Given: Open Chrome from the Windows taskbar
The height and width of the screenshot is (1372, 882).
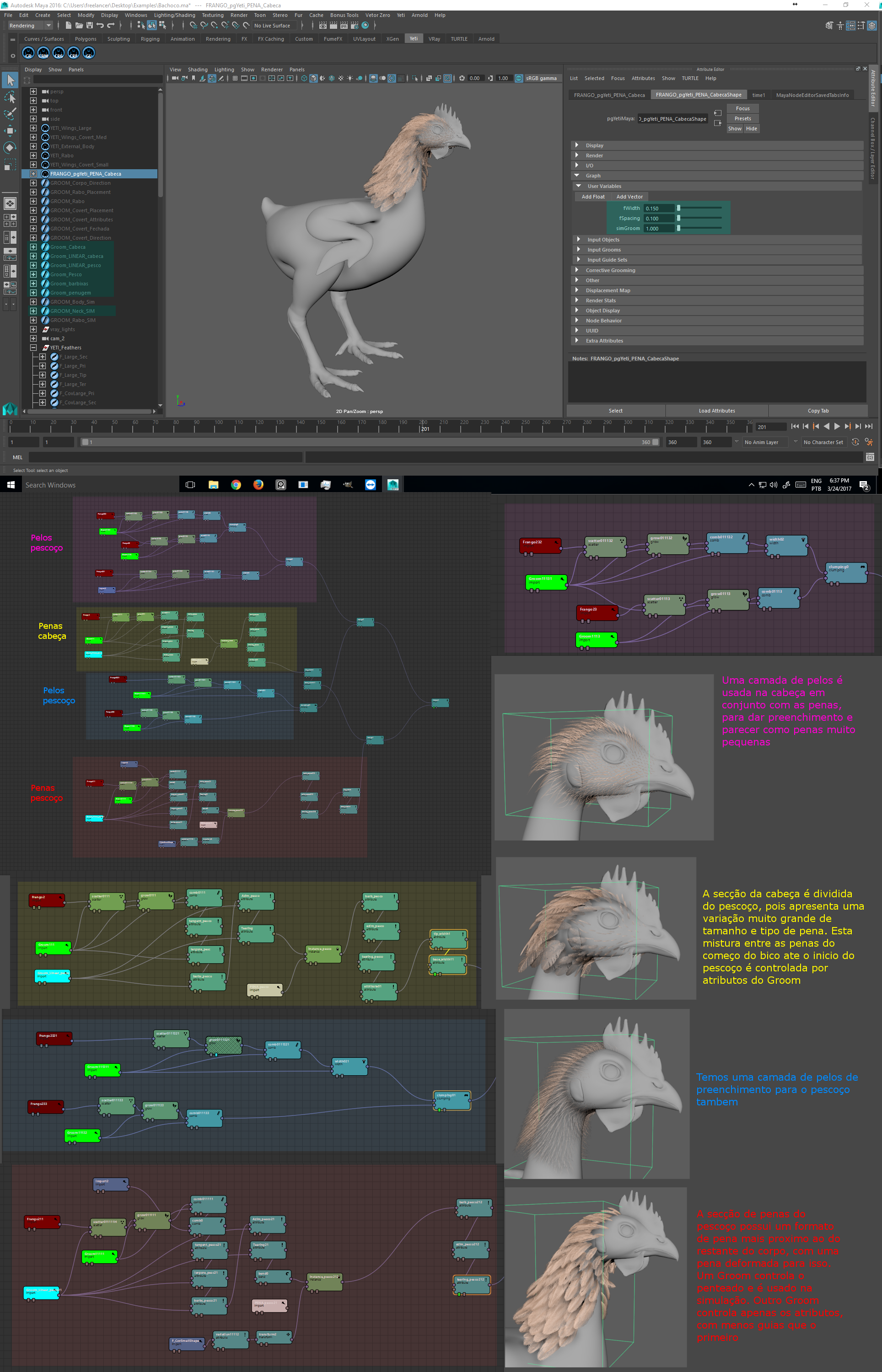Looking at the screenshot, I should [x=236, y=485].
